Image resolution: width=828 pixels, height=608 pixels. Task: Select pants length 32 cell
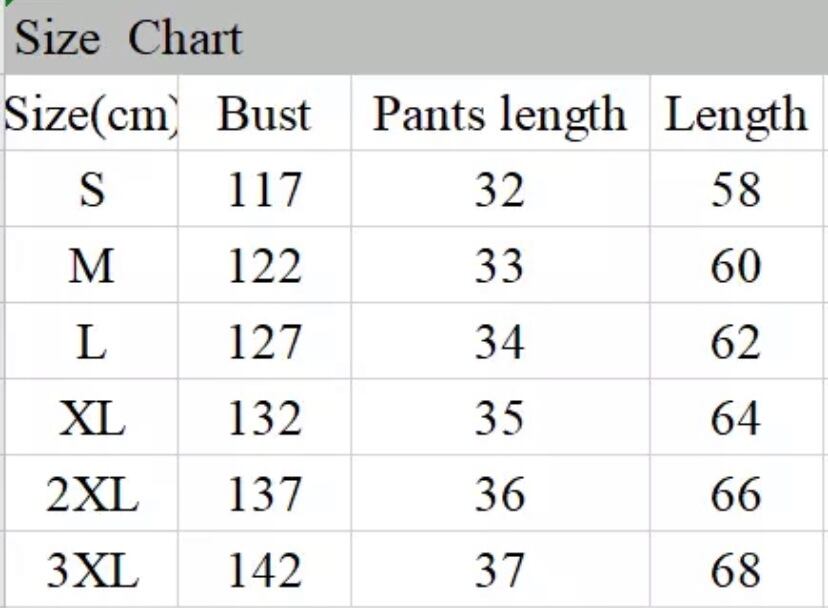499,190
